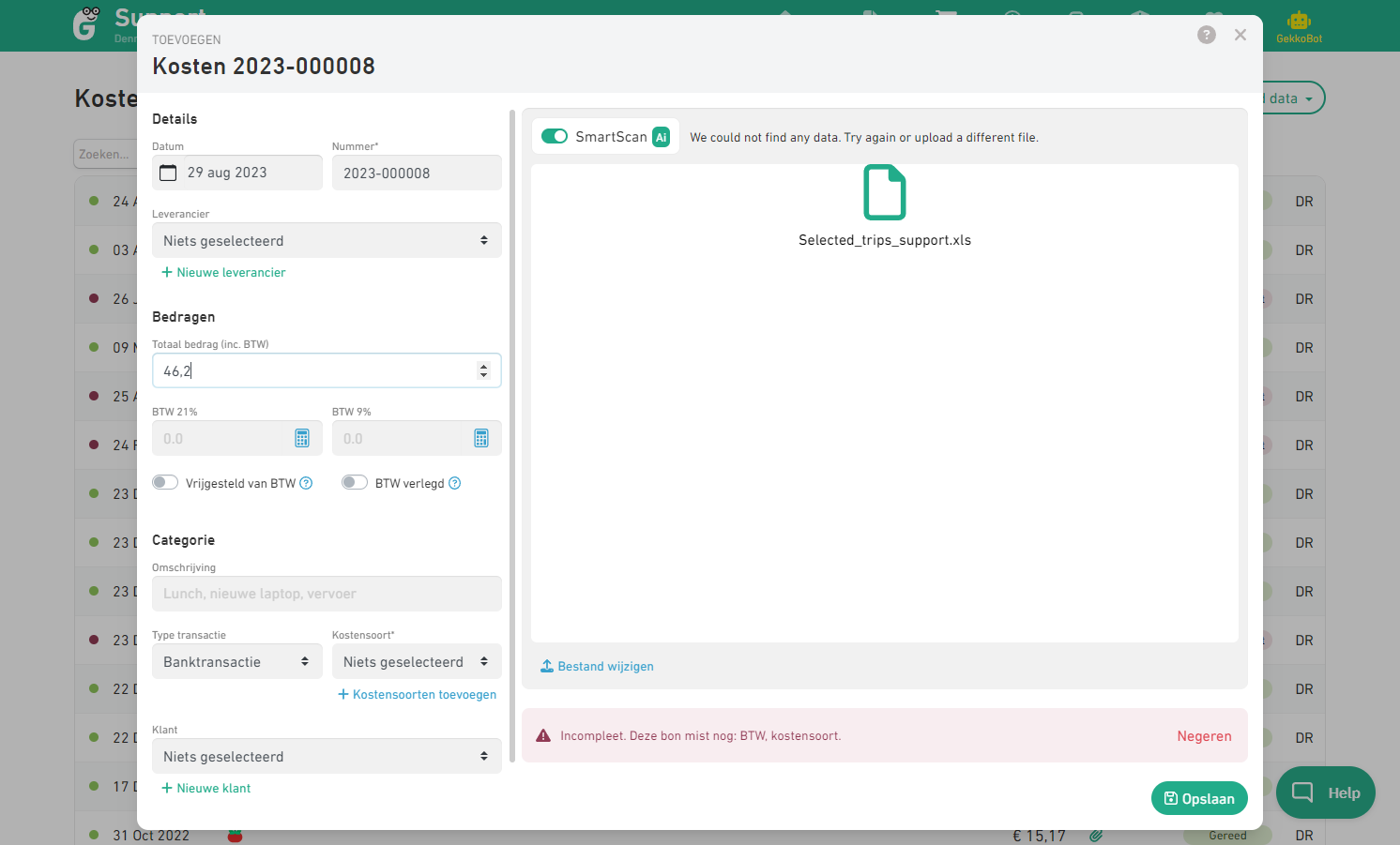Toggle the SmartScan switch off

pos(555,136)
